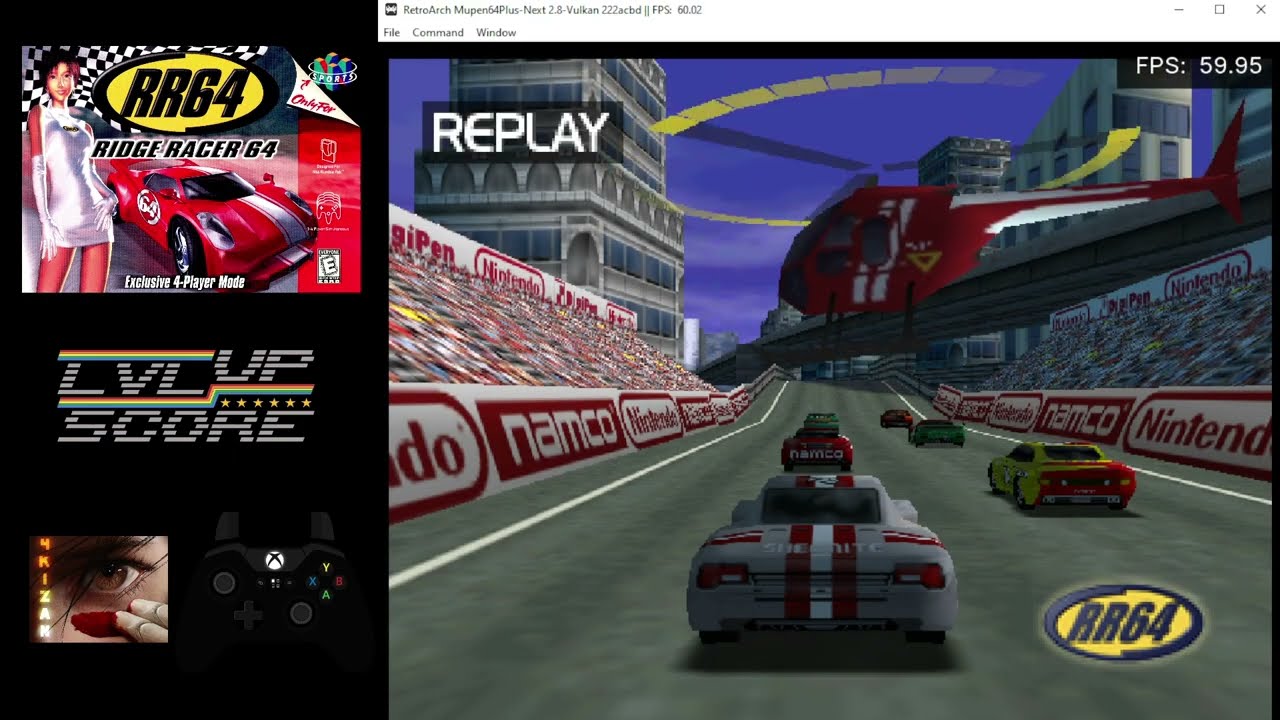This screenshot has height=720, width=1280.
Task: Click the eye avatar thumbnail
Action: pos(99,589)
